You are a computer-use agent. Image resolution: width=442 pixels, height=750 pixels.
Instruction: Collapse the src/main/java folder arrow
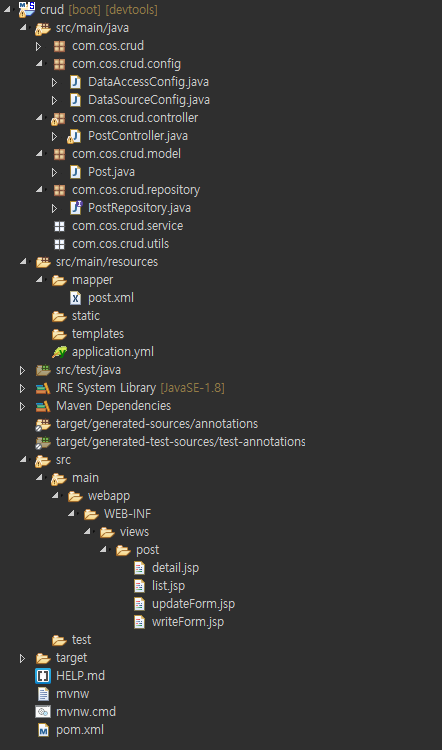pos(23,28)
